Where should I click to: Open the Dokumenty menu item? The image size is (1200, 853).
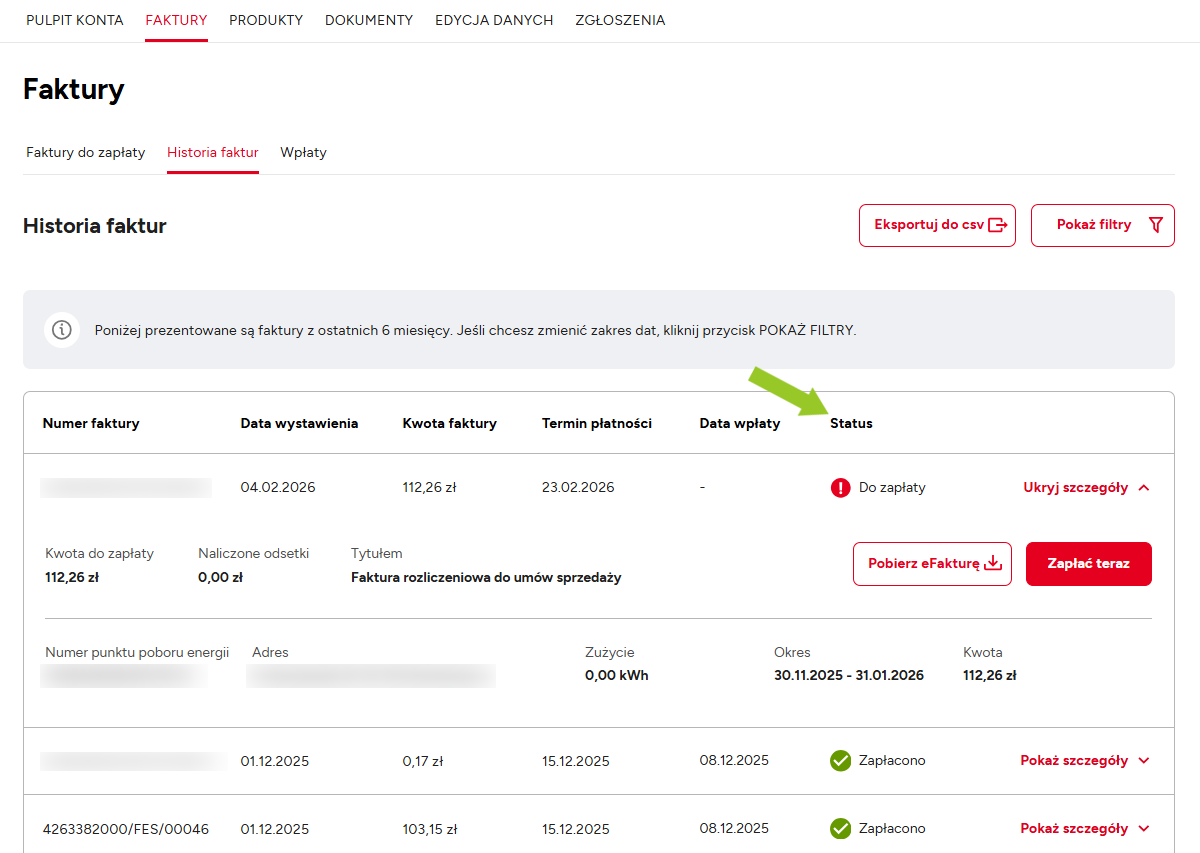pyautogui.click(x=369, y=20)
